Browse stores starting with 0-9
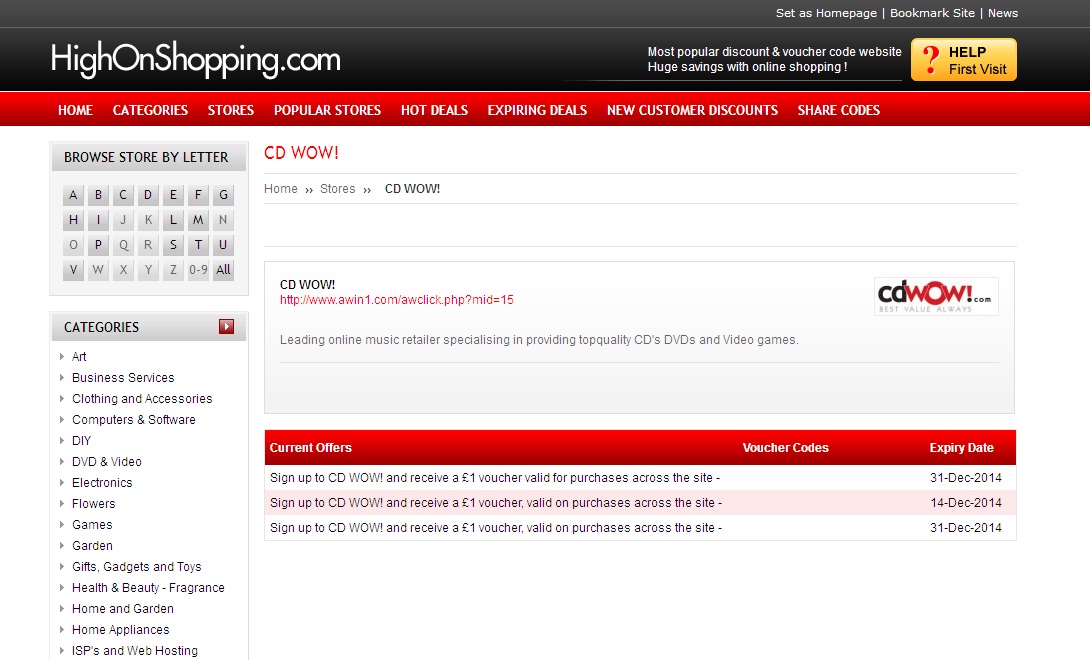 pos(198,270)
